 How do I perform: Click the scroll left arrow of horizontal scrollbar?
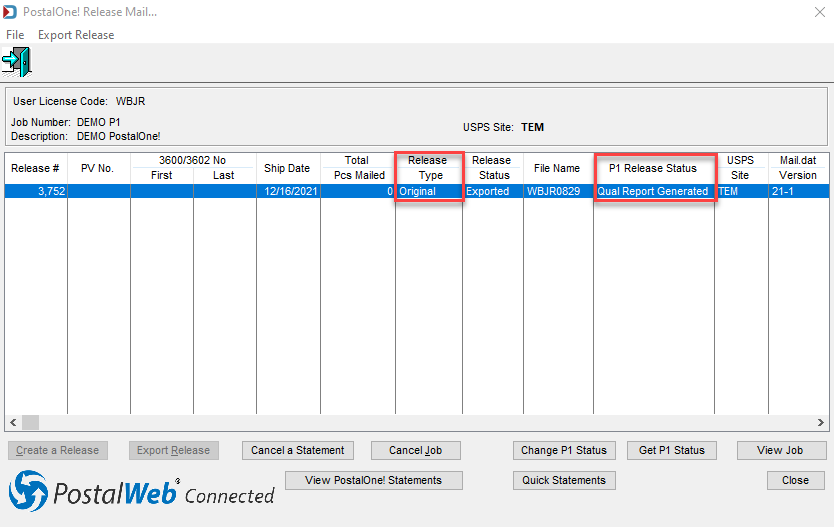point(13,422)
